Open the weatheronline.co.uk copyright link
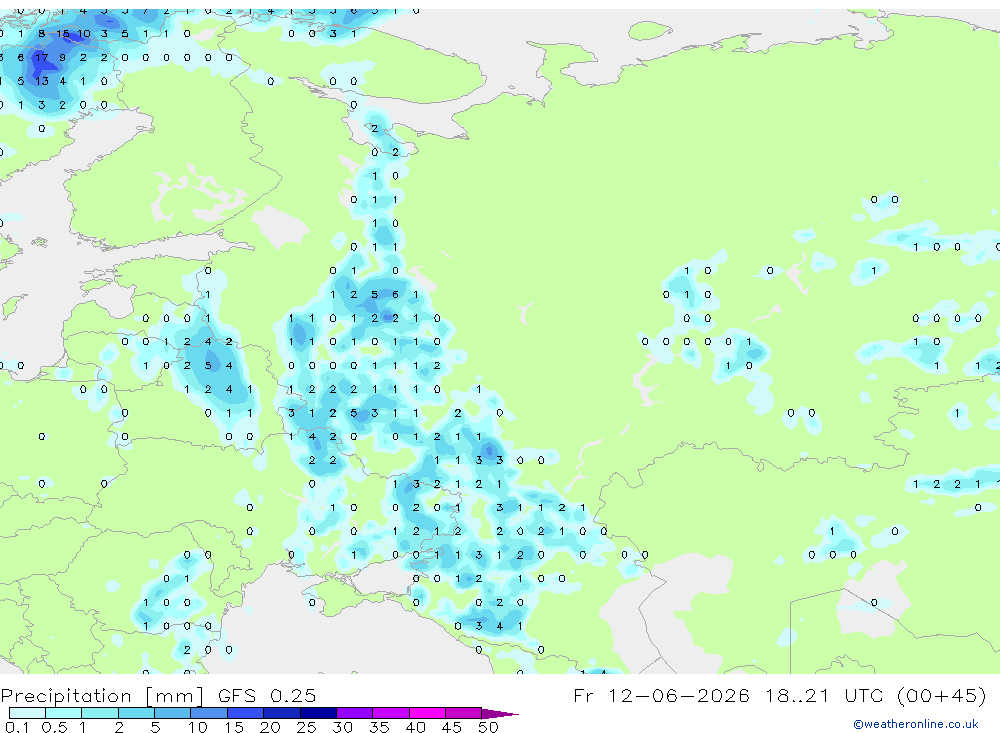This screenshot has height=733, width=1000. click(916, 724)
